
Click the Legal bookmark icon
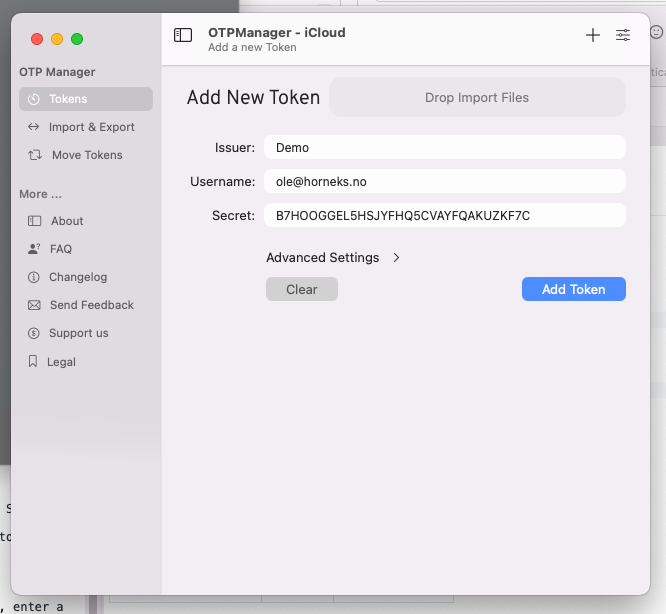33,361
